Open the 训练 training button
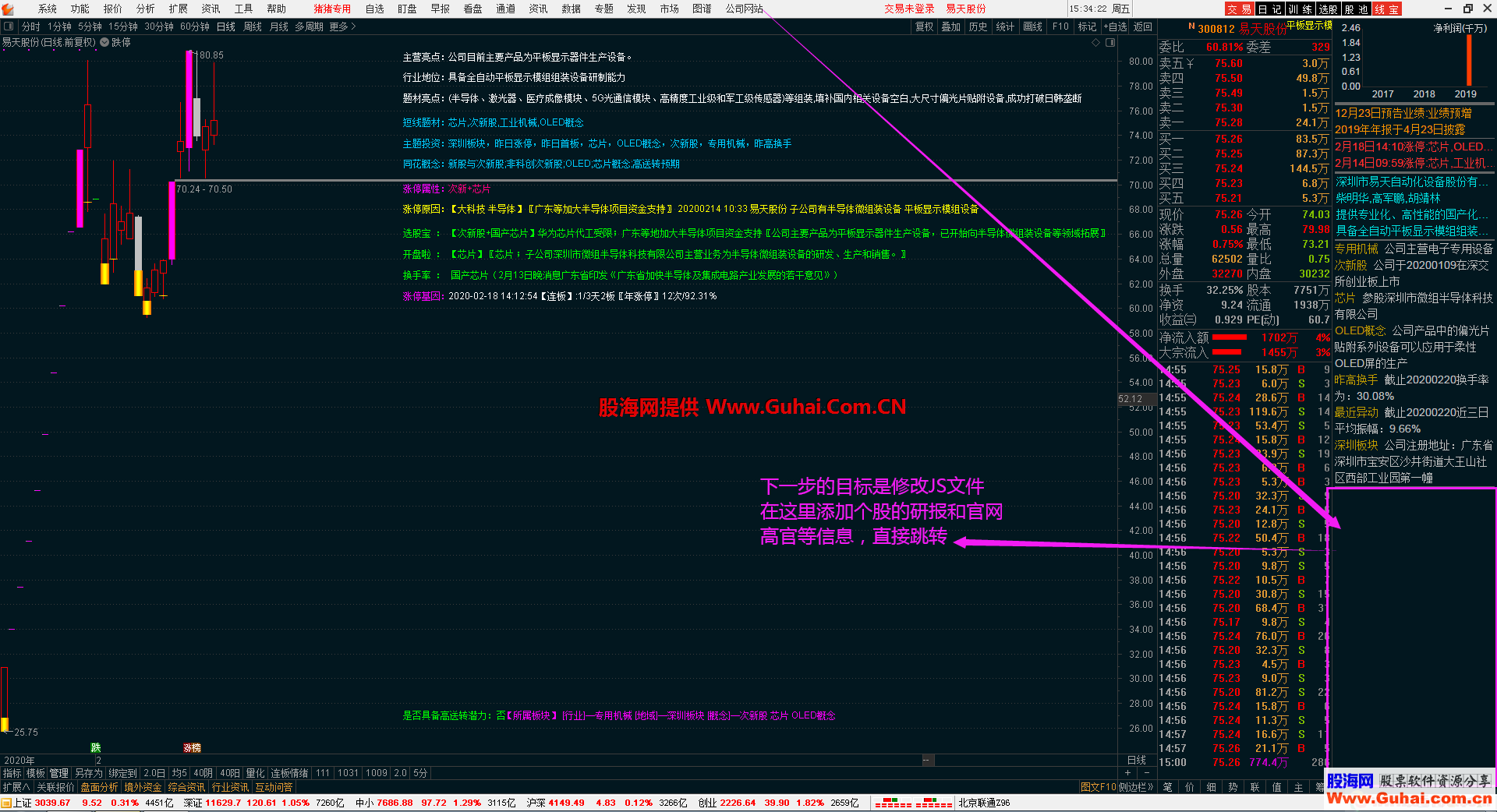This screenshot has width=1497, height=812. pyautogui.click(x=1300, y=9)
